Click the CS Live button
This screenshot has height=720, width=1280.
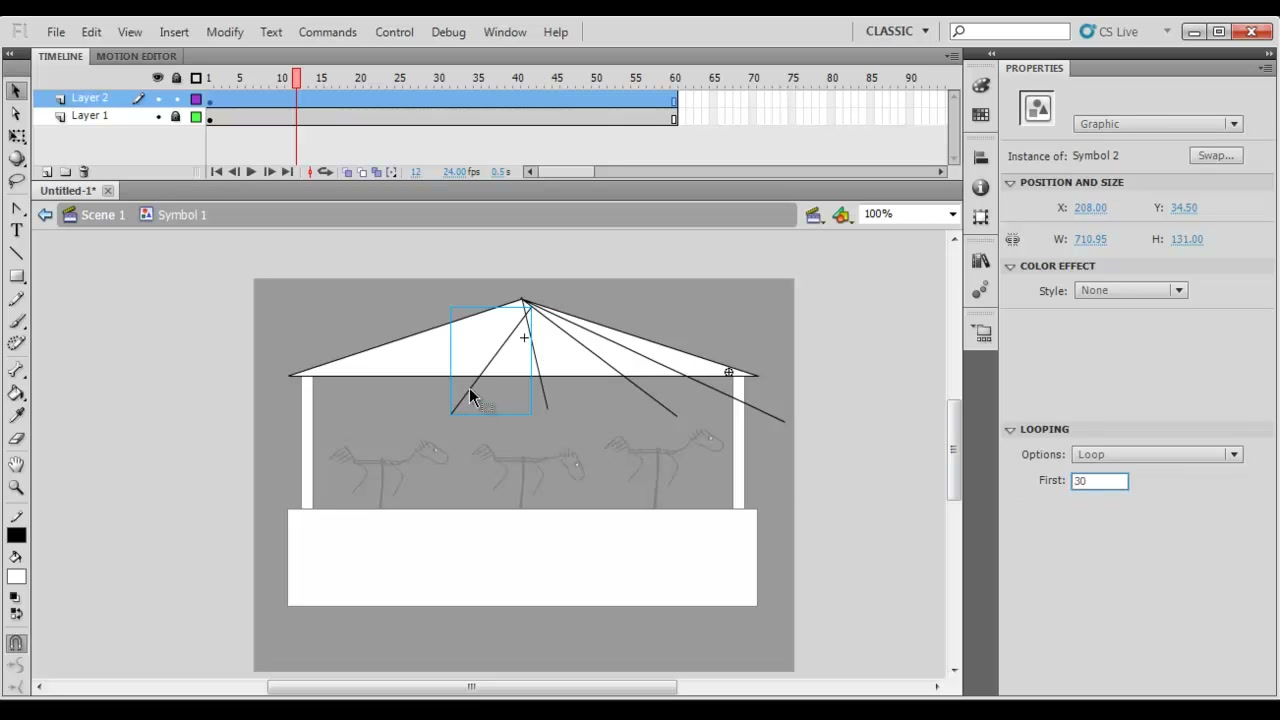[x=1110, y=32]
